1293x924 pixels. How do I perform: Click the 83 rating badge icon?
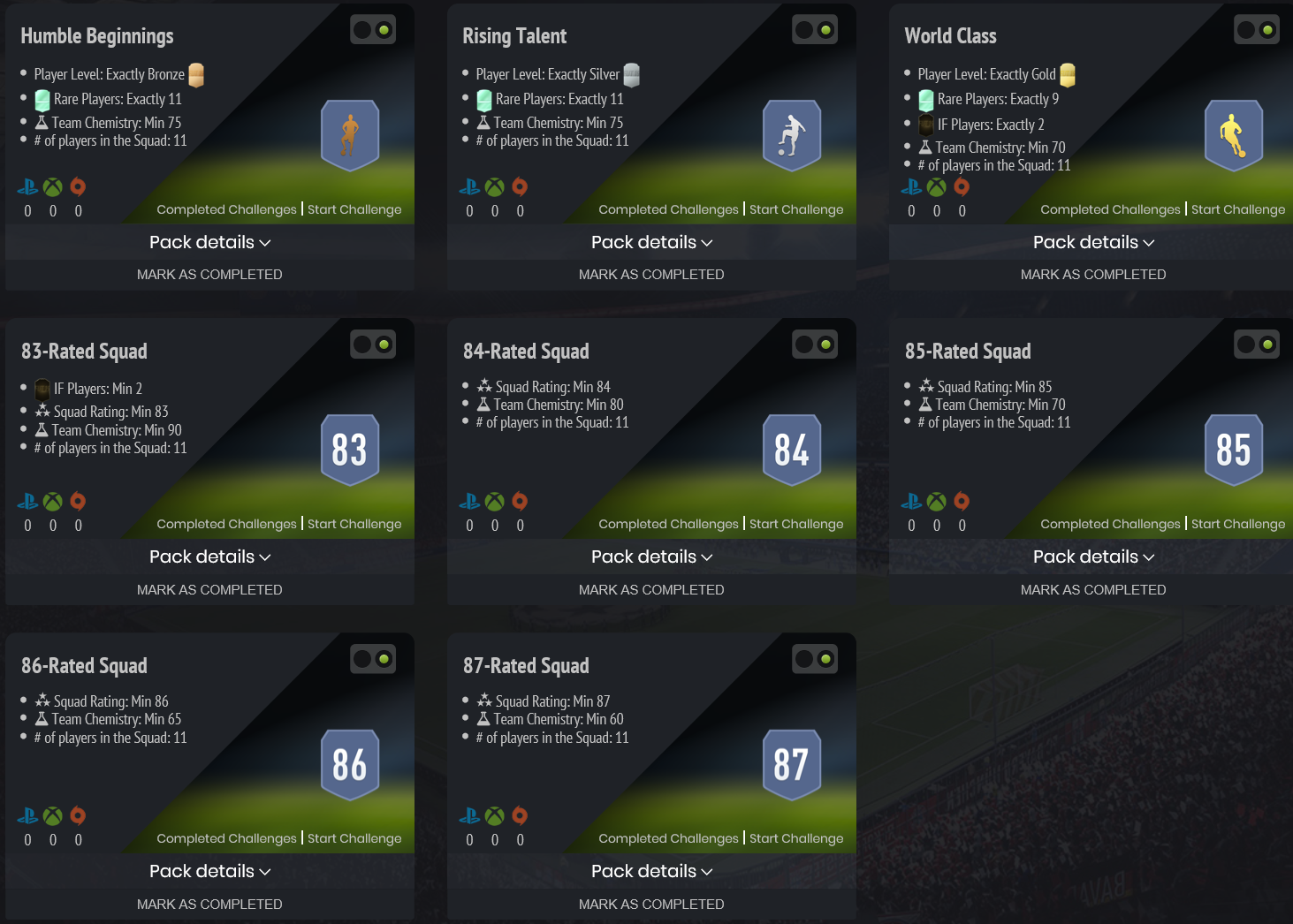pyautogui.click(x=350, y=450)
